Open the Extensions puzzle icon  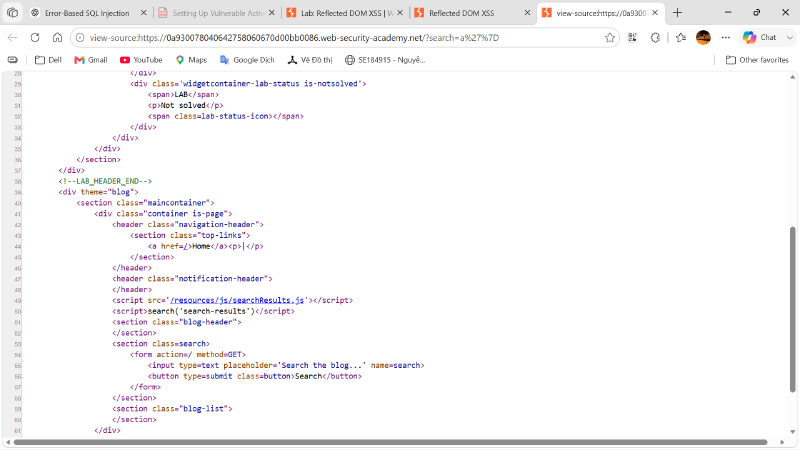coord(655,37)
